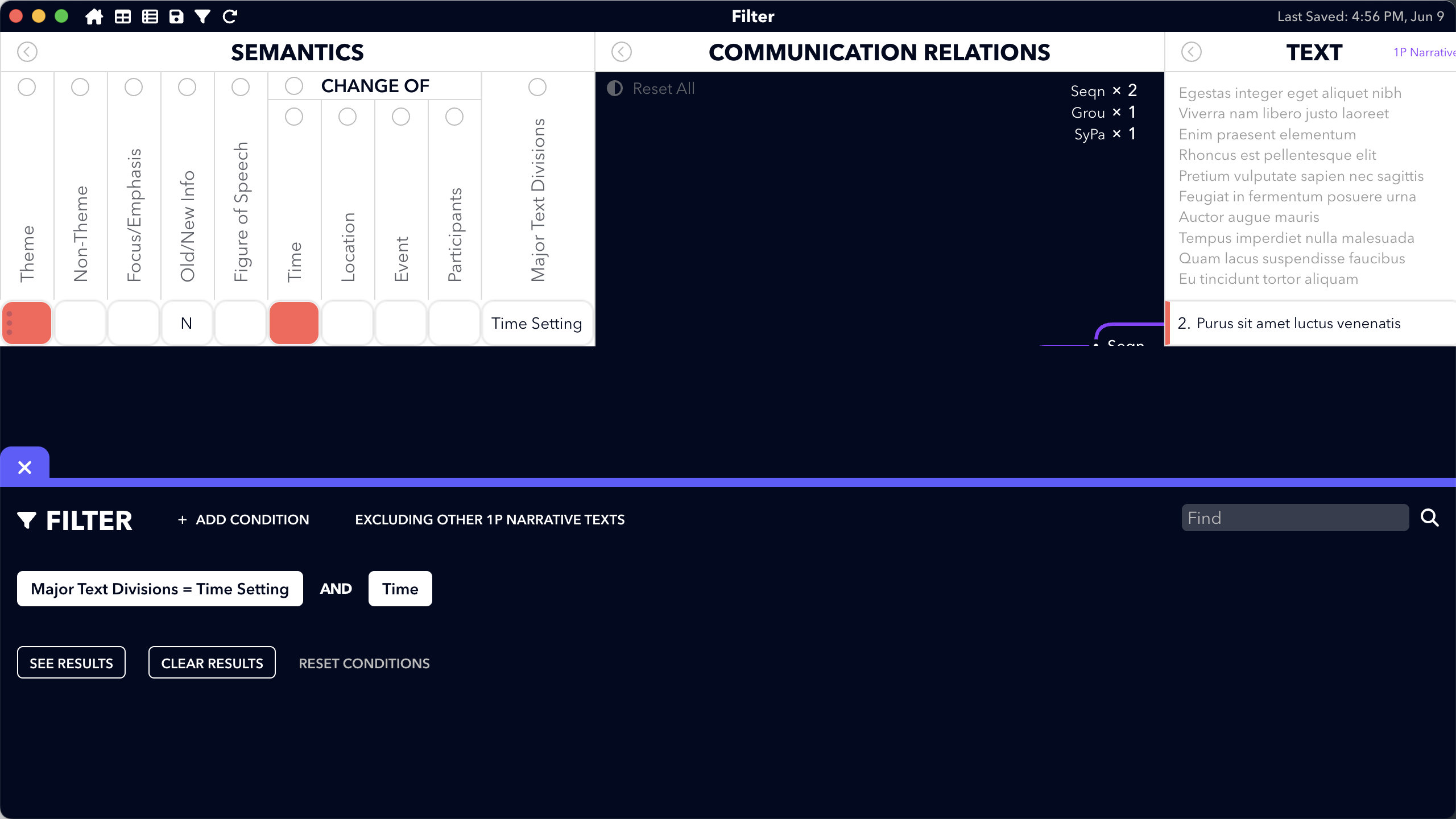
Task: Open the list view icon in toolbar
Action: pos(150,16)
